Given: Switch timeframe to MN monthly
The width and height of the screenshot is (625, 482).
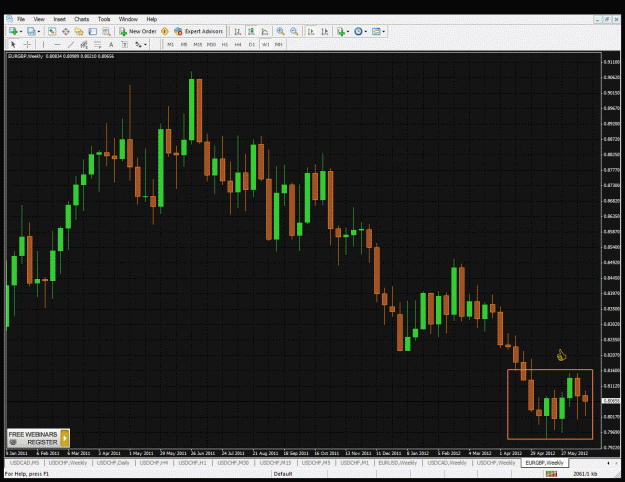Looking at the screenshot, I should (279, 45).
